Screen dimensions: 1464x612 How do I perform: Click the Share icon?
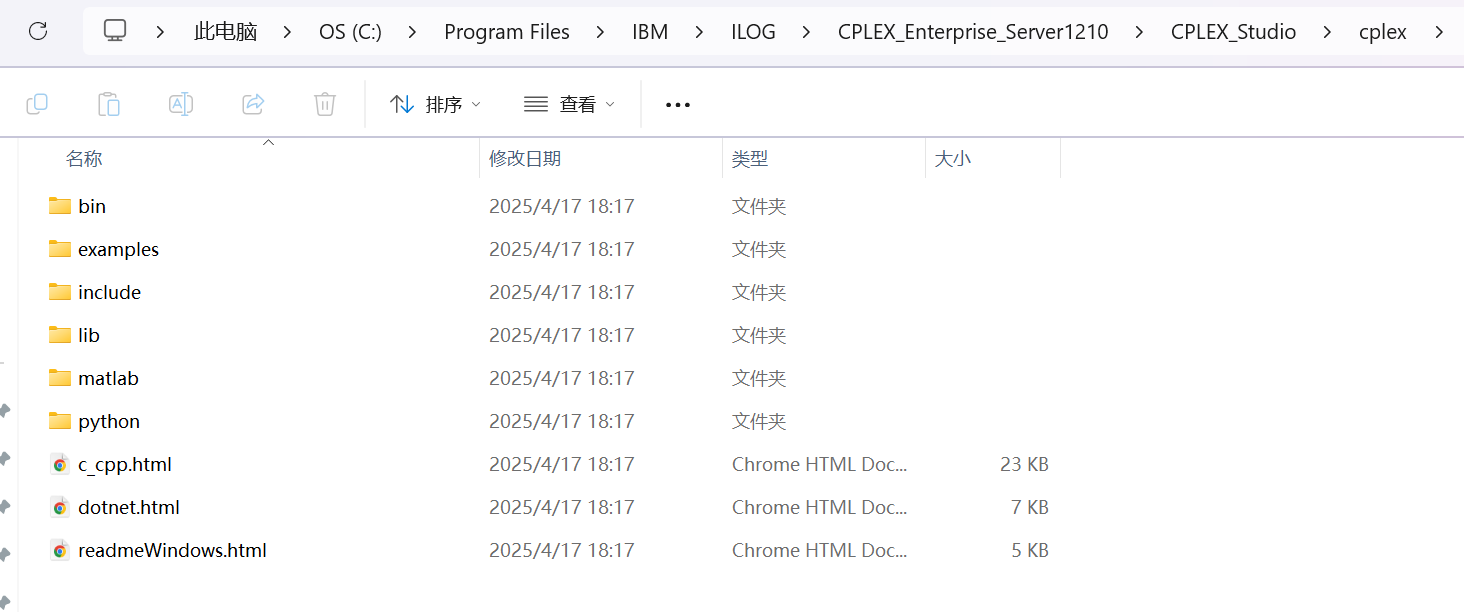click(252, 103)
